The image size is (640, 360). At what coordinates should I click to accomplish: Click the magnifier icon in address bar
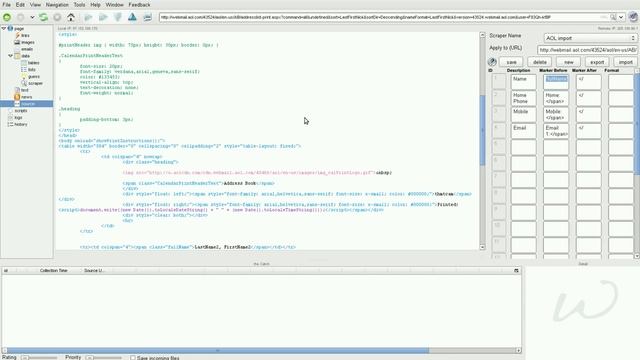613,17
